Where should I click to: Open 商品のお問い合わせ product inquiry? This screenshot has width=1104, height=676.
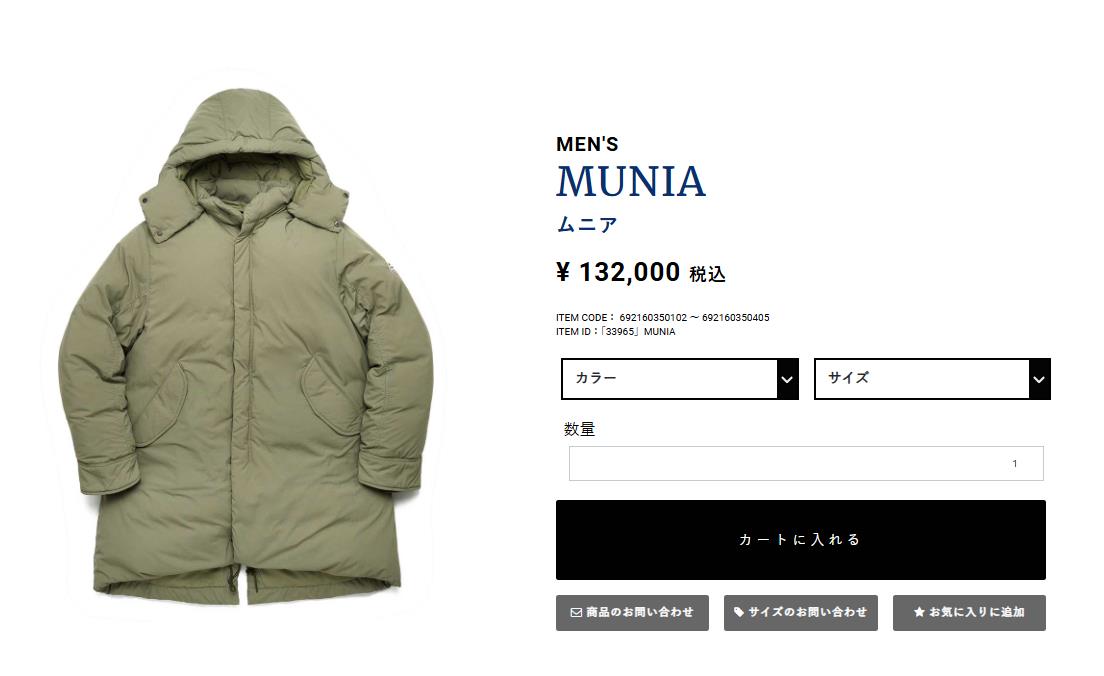coord(632,613)
